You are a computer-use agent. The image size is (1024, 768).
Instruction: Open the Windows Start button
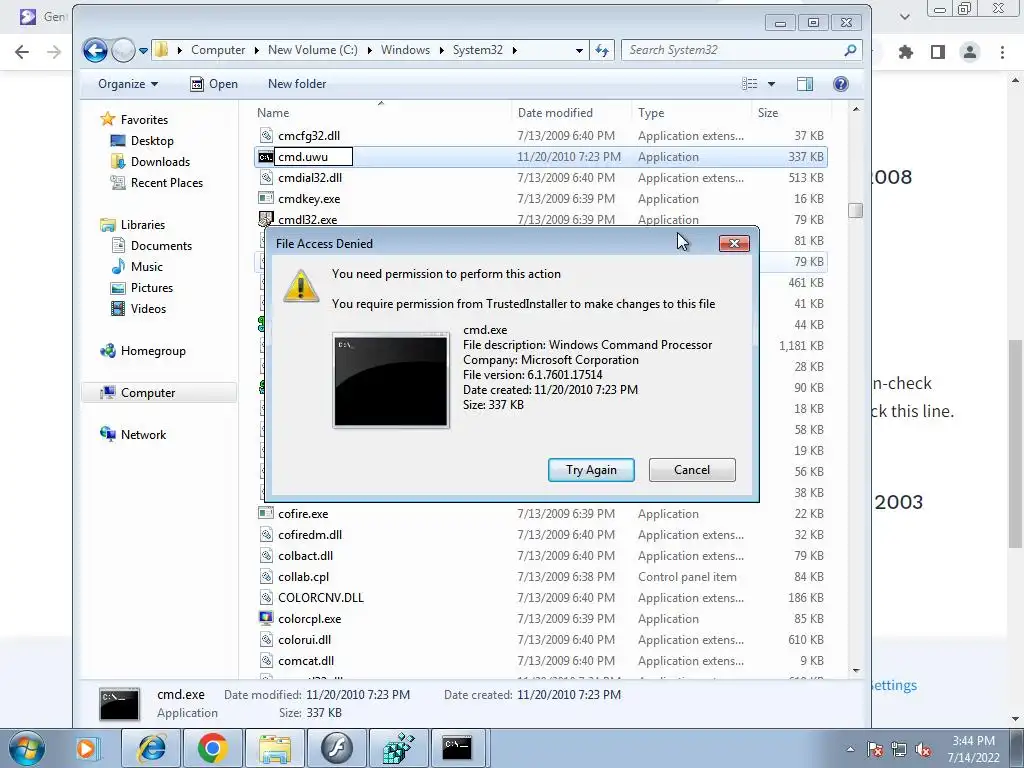(27, 748)
